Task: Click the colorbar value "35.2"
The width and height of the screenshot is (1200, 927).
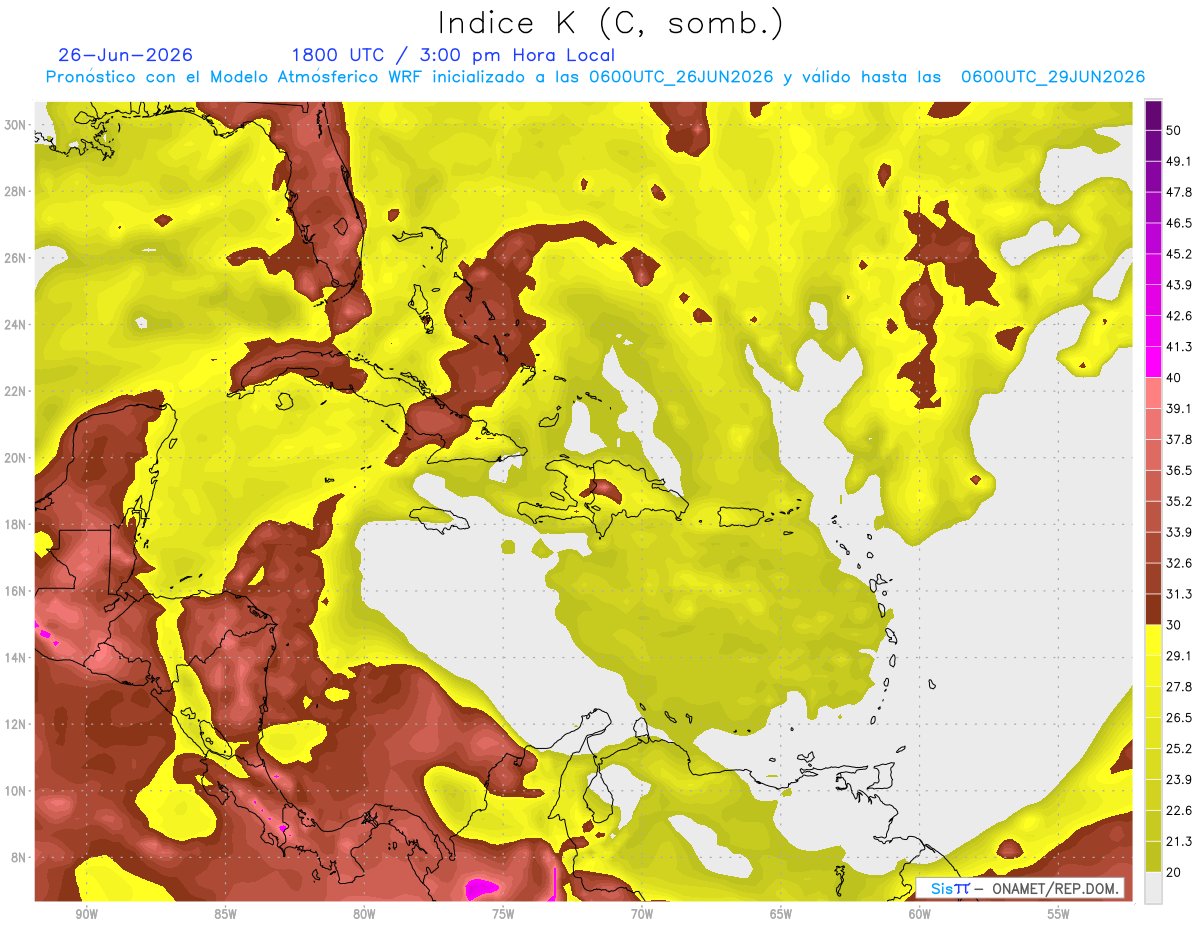Action: coord(1179,501)
